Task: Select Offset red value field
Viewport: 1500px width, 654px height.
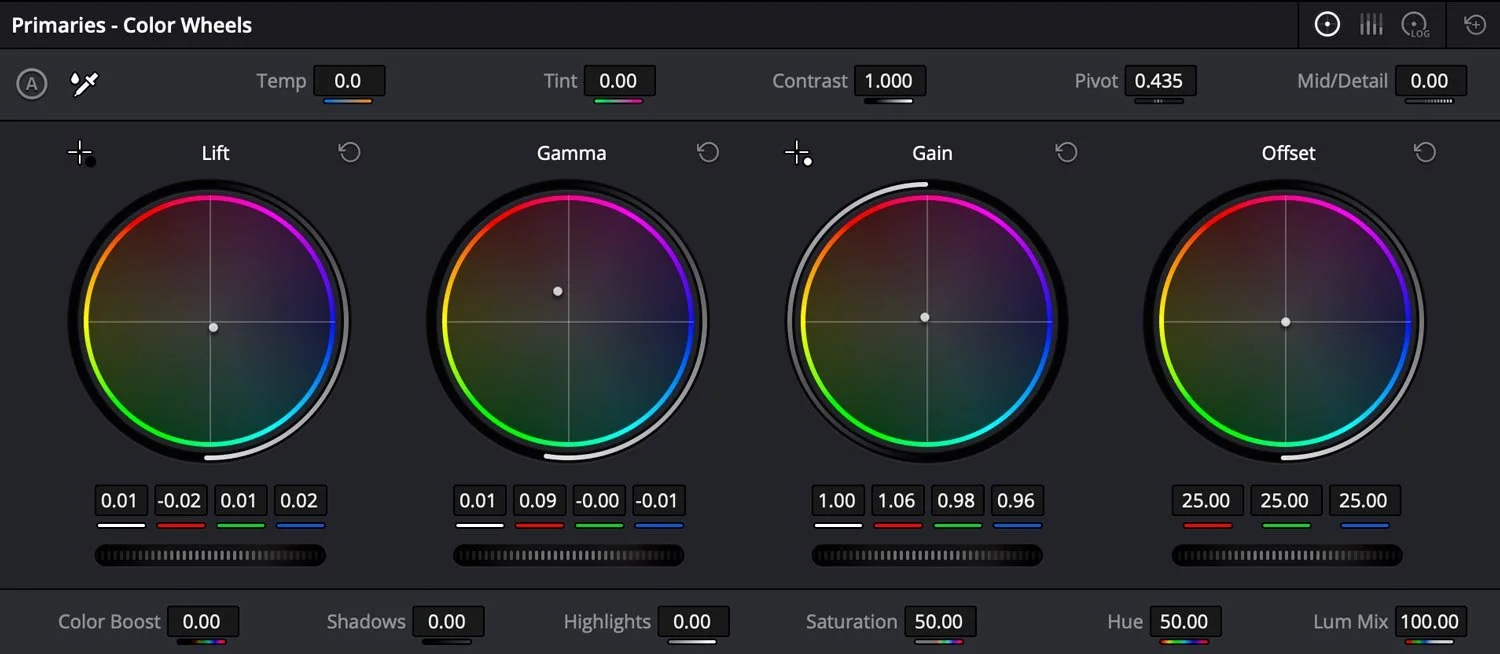Action: (x=1207, y=500)
